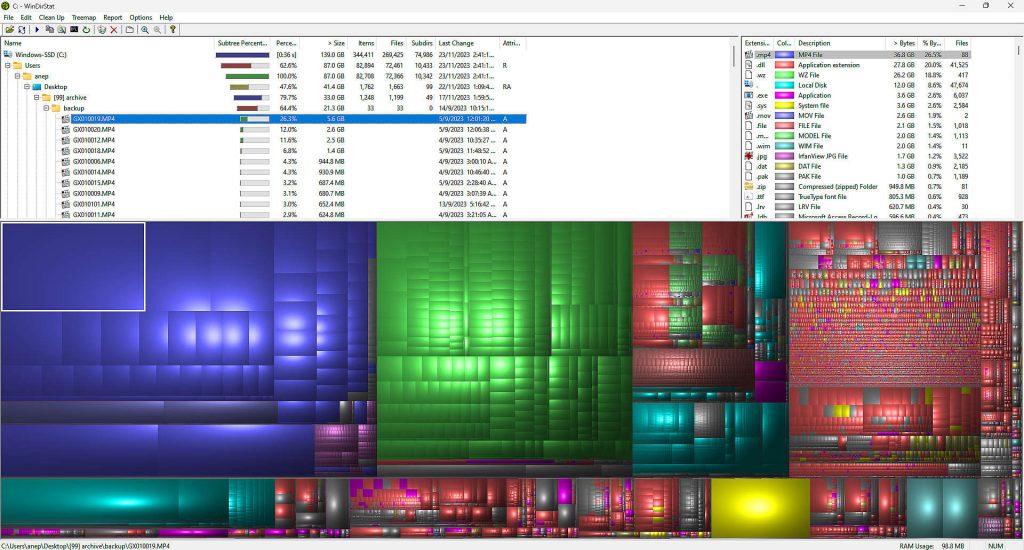The image size is (1024, 550).
Task: Click the large yellow treemap block
Action: (x=760, y=508)
